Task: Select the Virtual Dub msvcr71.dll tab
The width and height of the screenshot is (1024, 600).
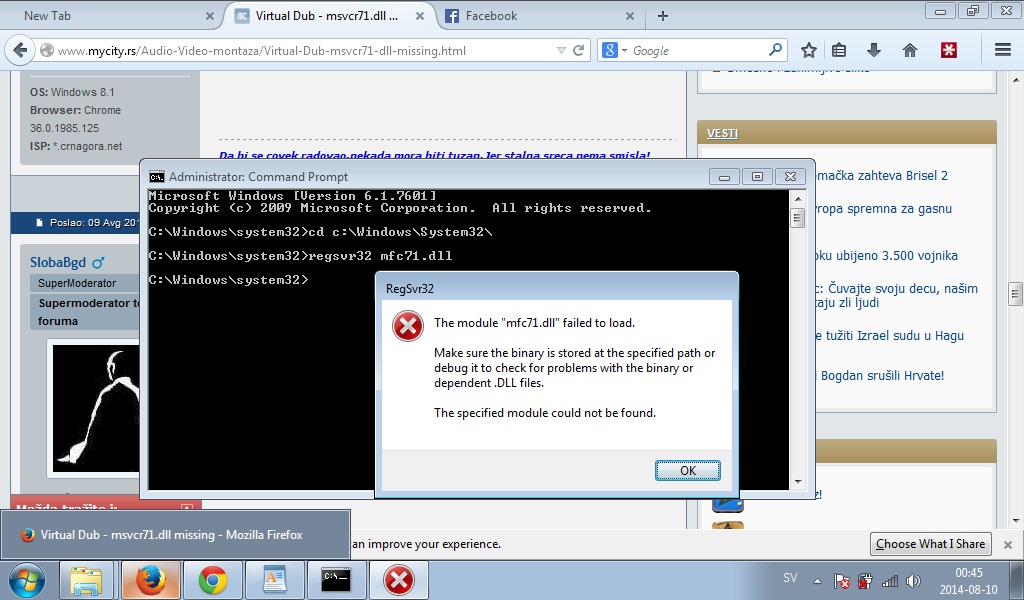Action: tap(327, 16)
